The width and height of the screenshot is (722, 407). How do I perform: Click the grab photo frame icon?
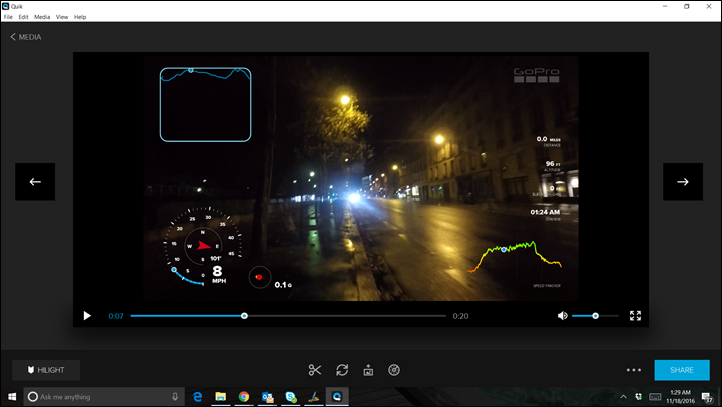pyautogui.click(x=368, y=370)
